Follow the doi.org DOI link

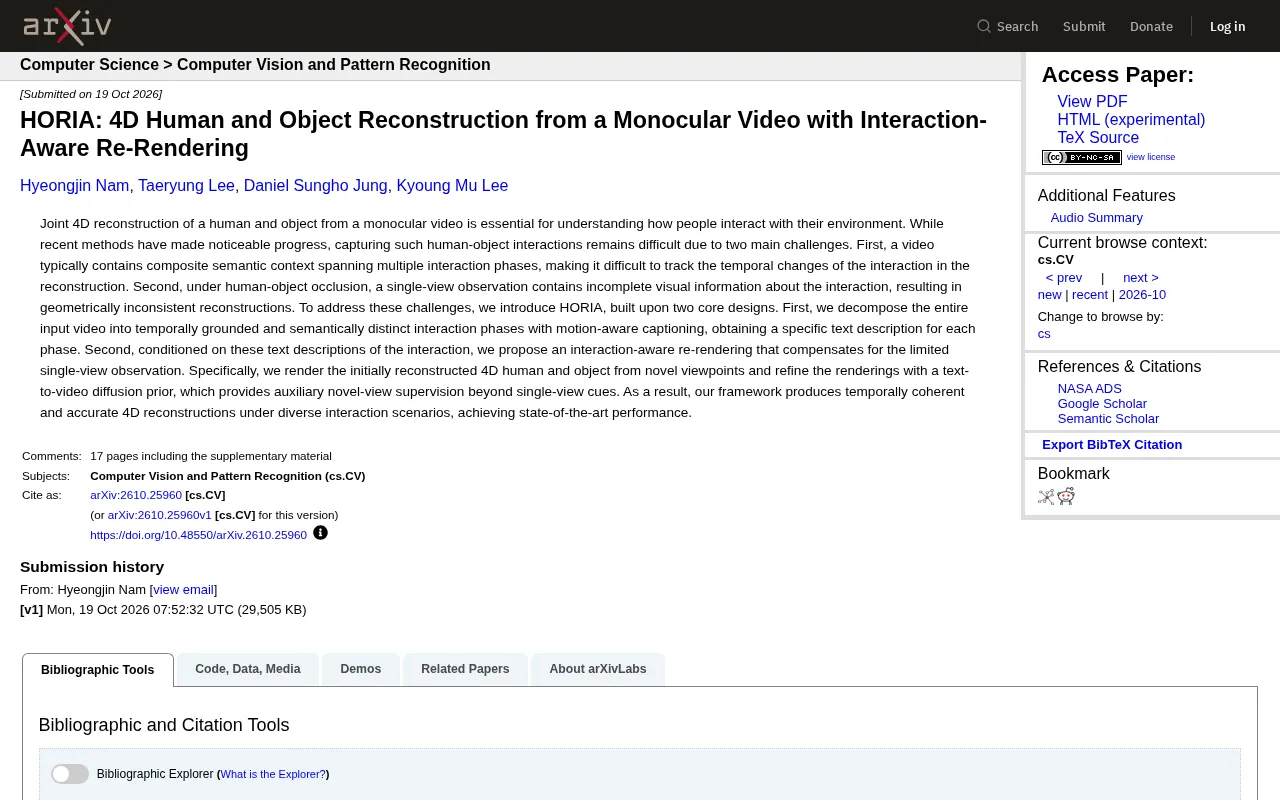point(198,535)
